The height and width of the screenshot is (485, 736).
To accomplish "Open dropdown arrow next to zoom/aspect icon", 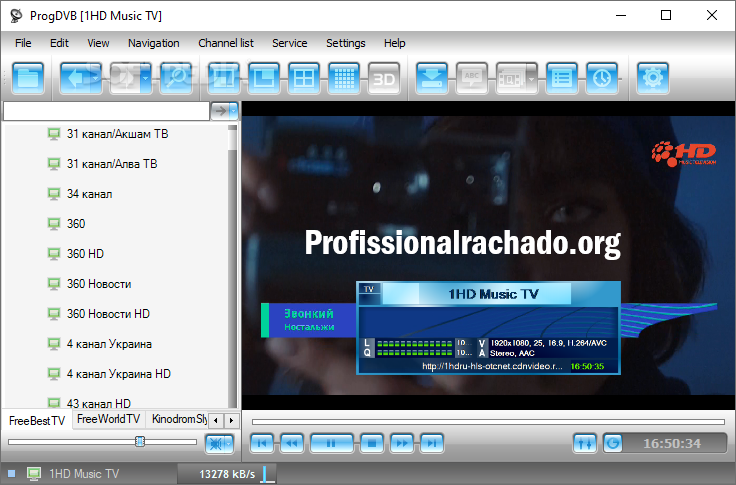I will [532, 78].
